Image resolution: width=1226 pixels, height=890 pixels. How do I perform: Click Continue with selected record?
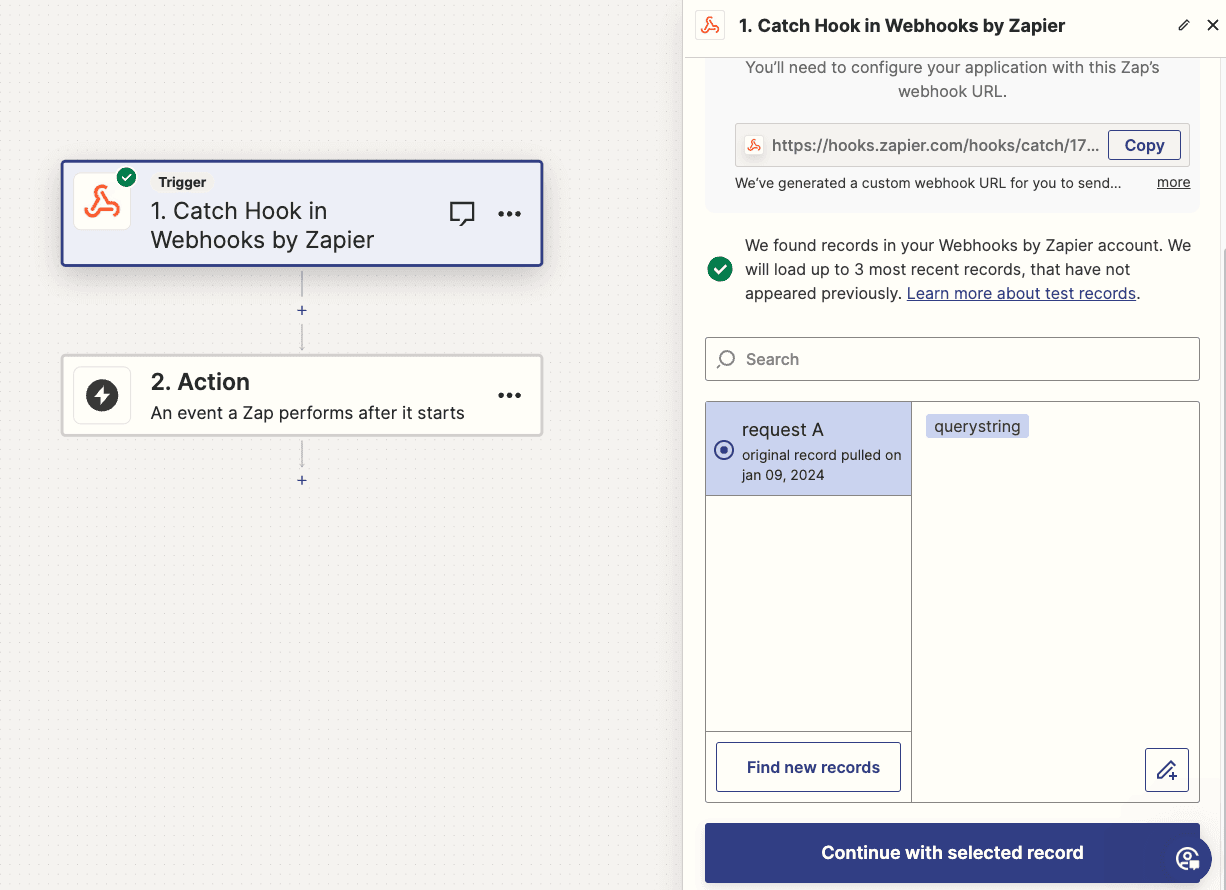tap(952, 853)
